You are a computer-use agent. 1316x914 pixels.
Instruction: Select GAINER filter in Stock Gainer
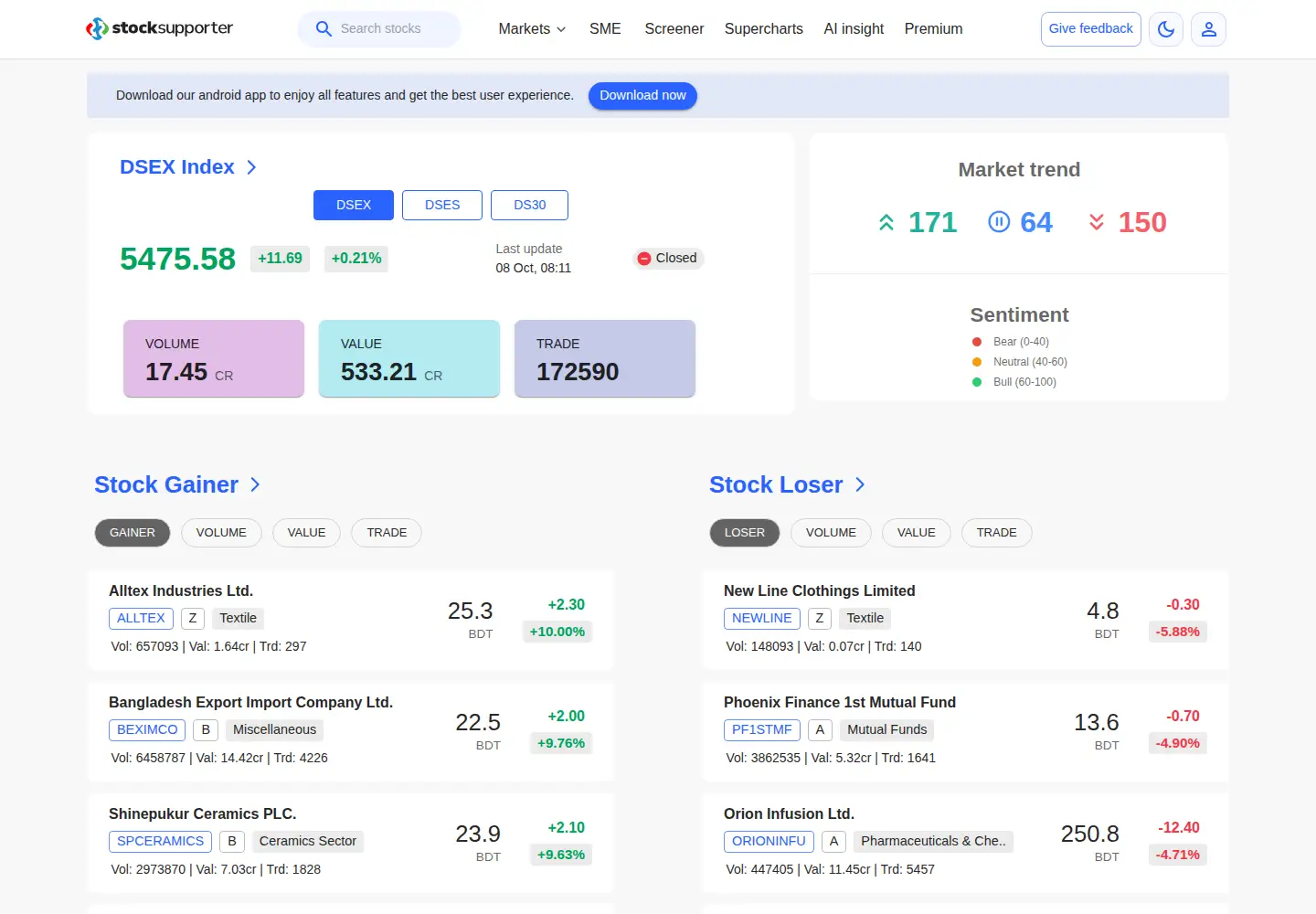tap(133, 533)
